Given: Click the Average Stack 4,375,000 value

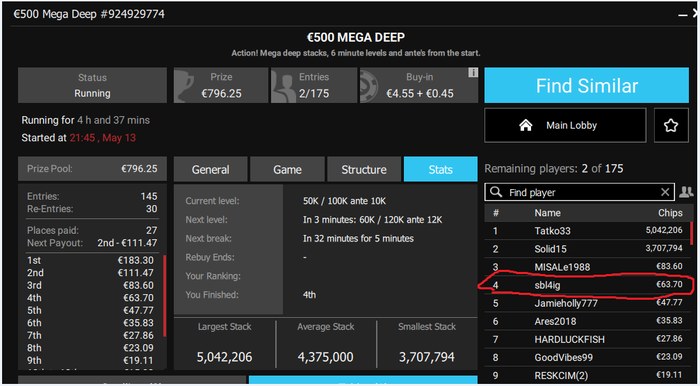Looking at the screenshot, I should pos(325,357).
